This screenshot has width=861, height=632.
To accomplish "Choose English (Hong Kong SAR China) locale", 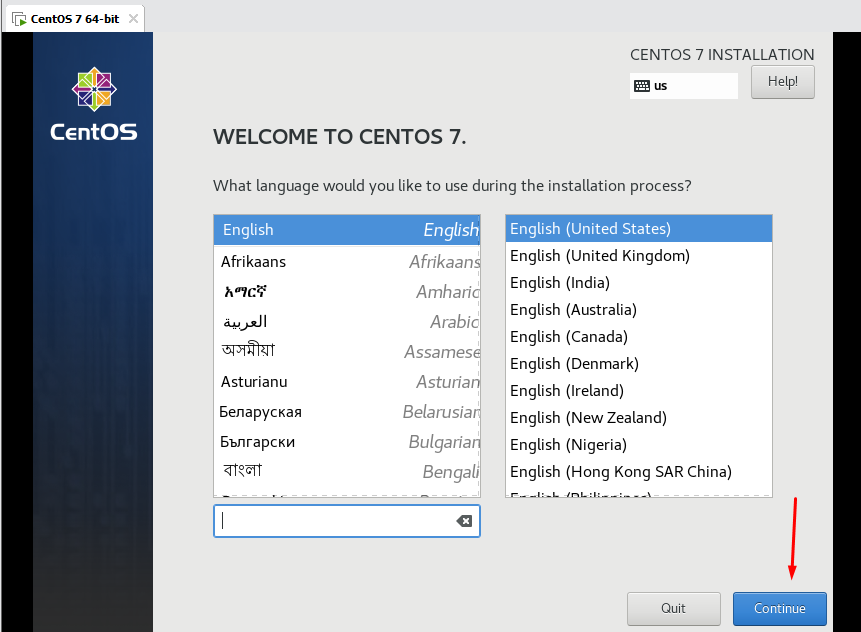I will point(639,472).
